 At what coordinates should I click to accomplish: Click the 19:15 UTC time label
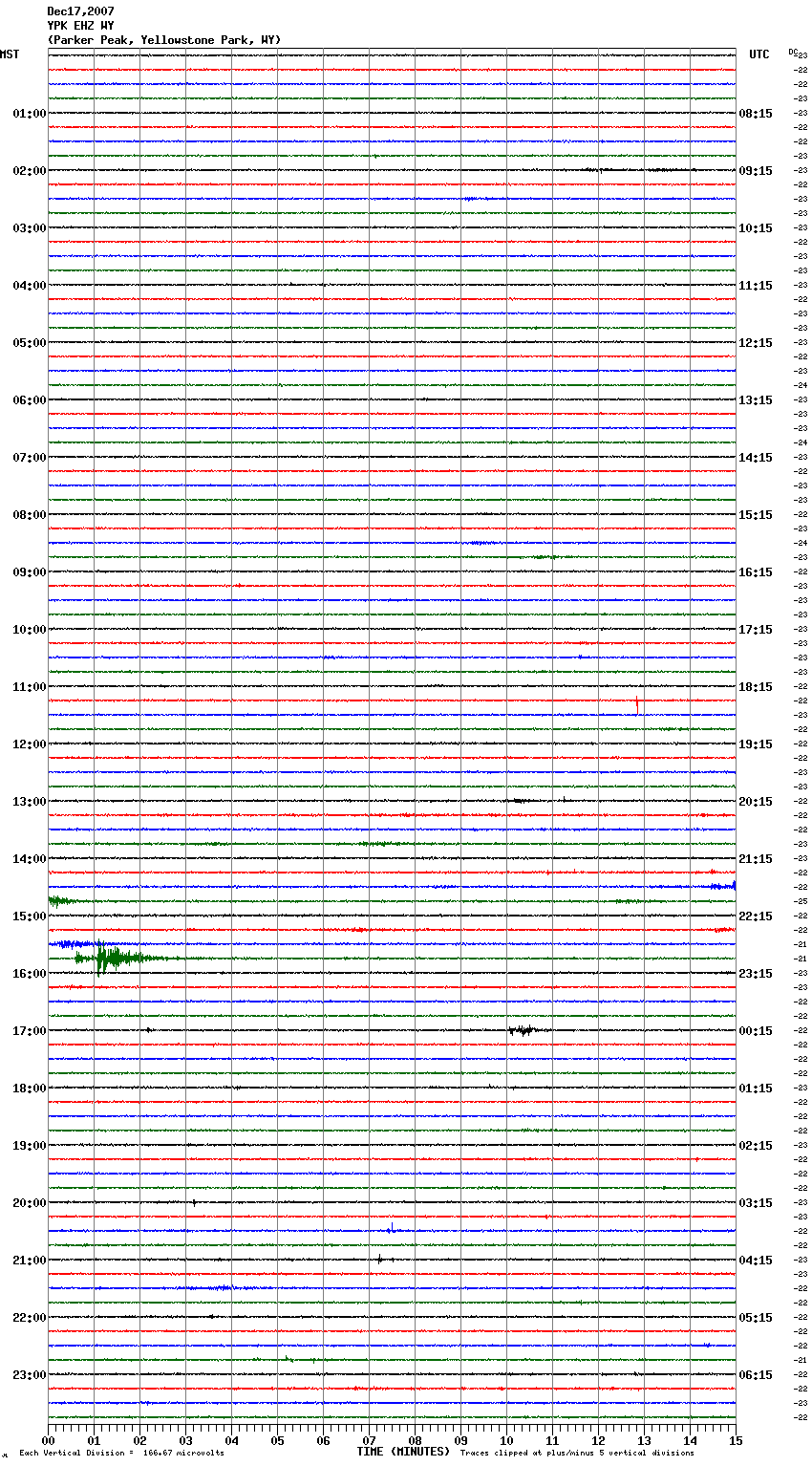point(756,744)
